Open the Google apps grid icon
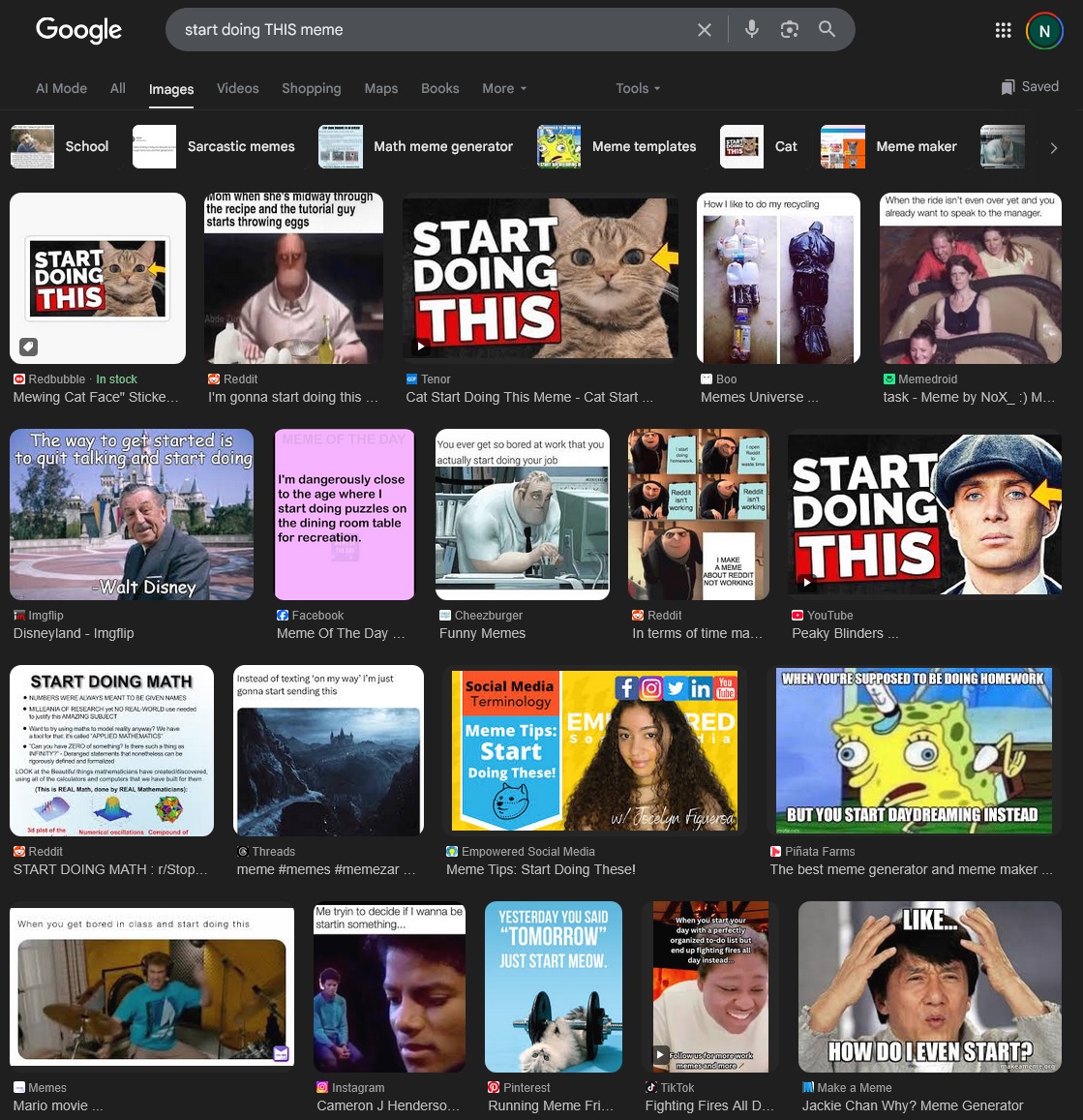 [1003, 30]
